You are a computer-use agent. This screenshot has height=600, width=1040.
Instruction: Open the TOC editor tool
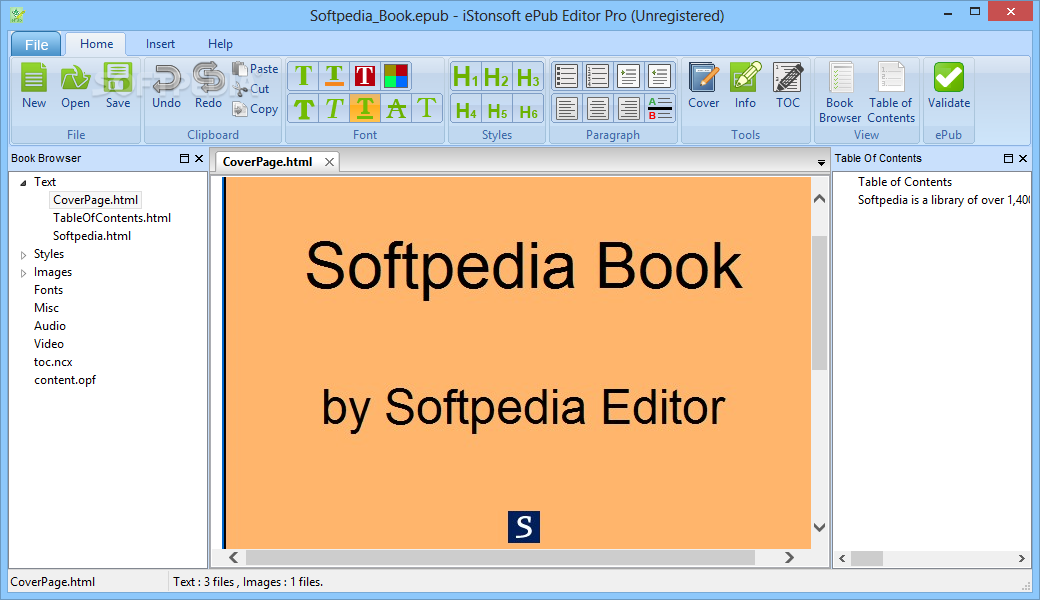[788, 86]
